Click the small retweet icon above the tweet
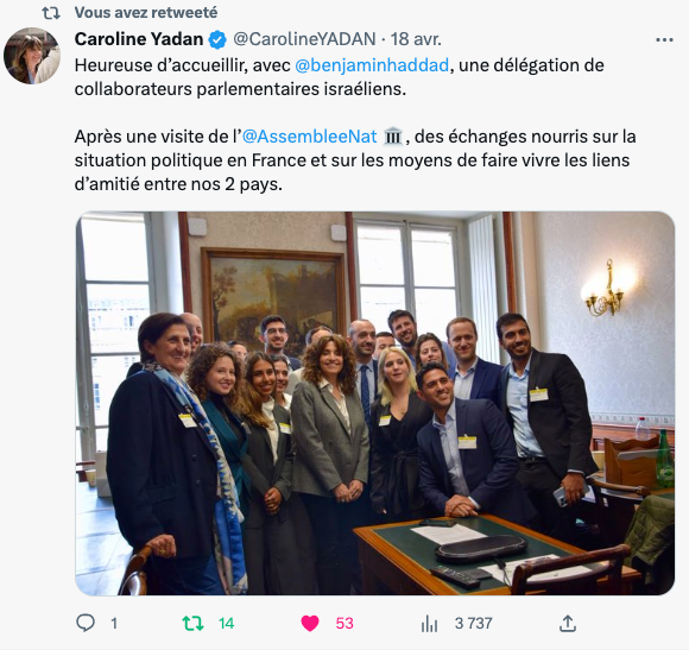The width and height of the screenshot is (690, 656). pyautogui.click(x=51, y=13)
